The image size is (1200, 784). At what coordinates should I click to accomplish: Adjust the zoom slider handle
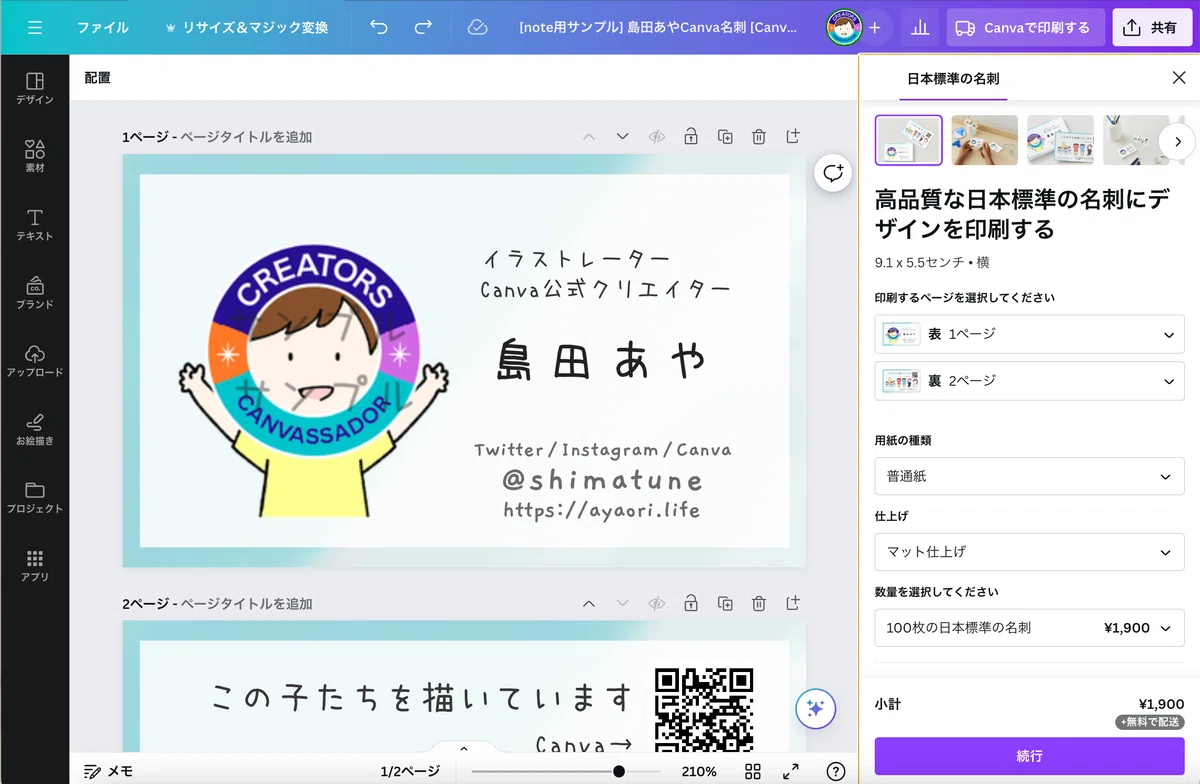[619, 771]
